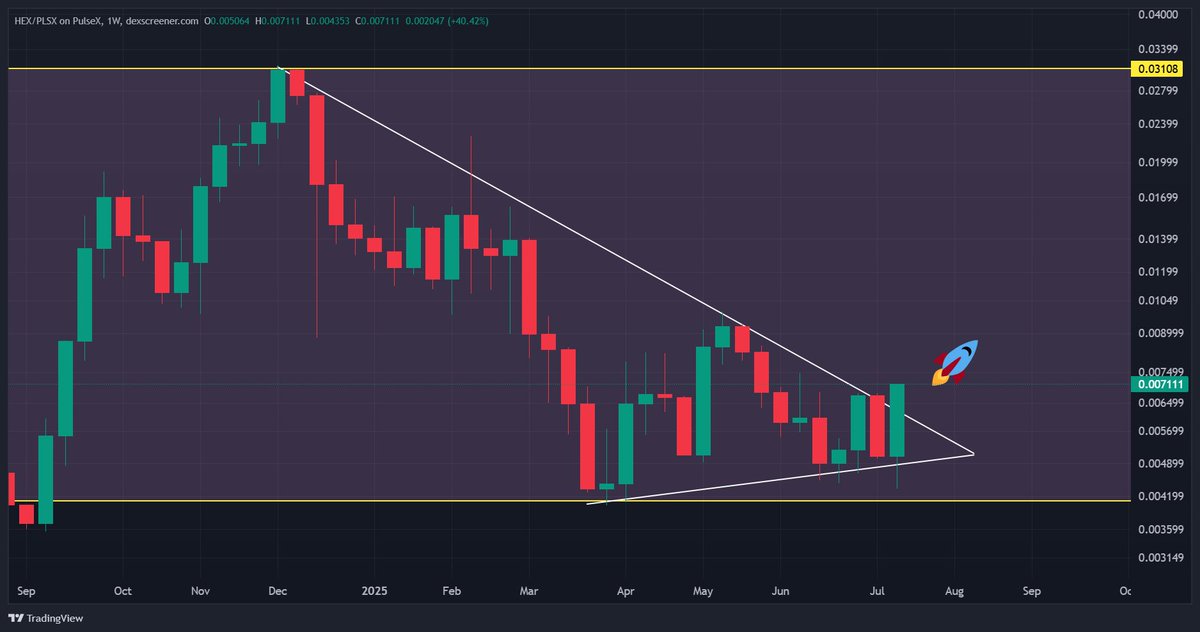
Task: Click the 0.01049 price scale label
Action: point(1156,300)
